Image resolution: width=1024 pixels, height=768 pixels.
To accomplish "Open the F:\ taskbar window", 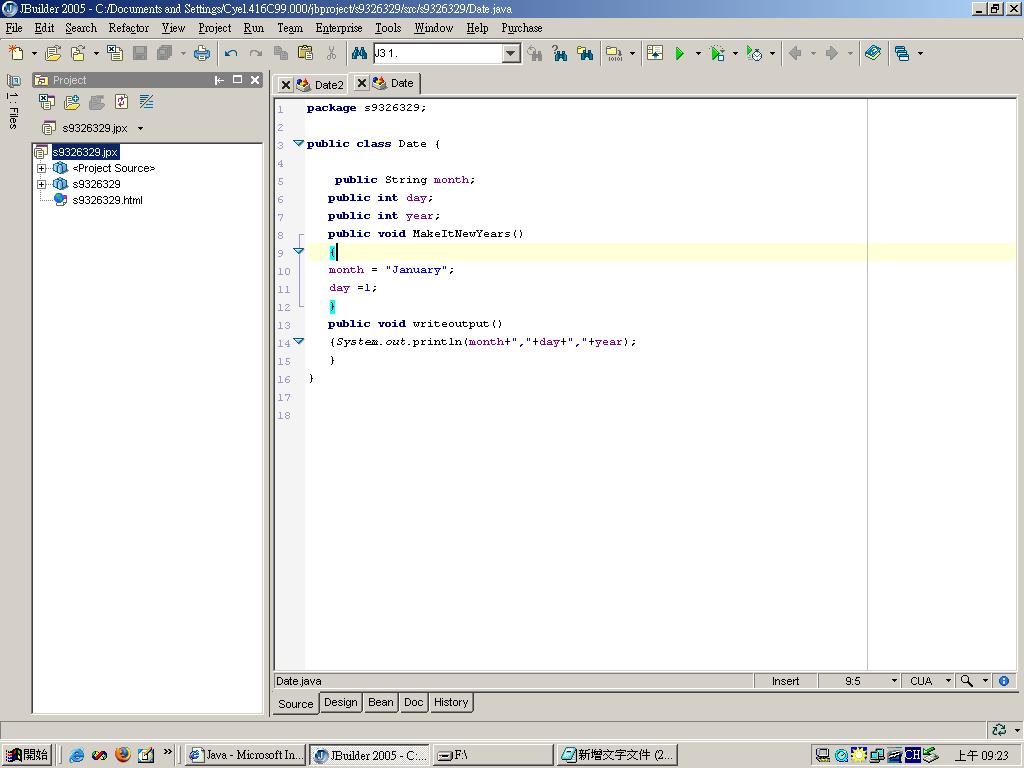I will pyautogui.click(x=493, y=755).
